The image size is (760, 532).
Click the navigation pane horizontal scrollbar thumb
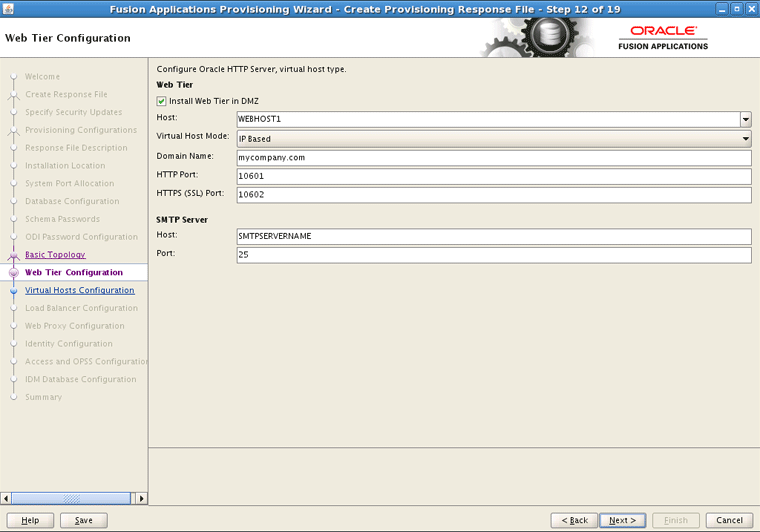71,499
